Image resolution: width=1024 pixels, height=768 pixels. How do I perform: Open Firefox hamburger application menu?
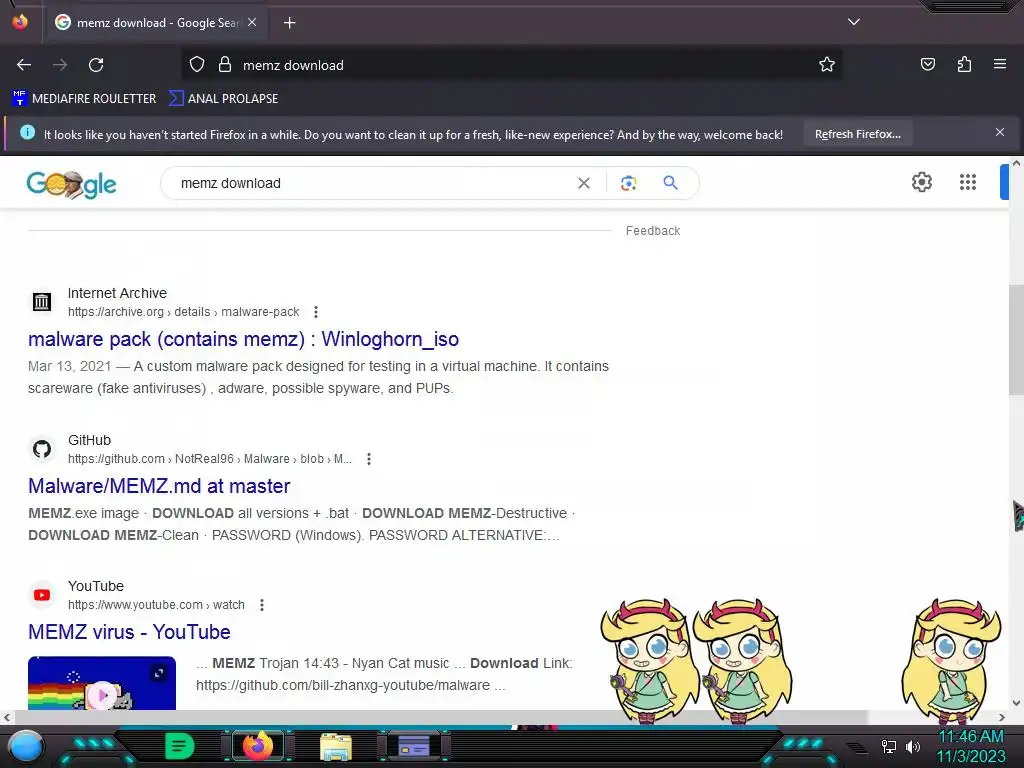[1000, 64]
